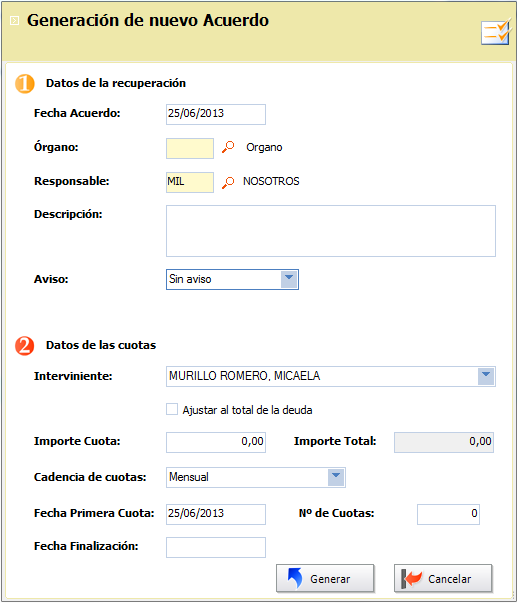Viewport: 517px width, 603px height.
Task: Click the Nº de Cuotas field
Action: (x=448, y=514)
